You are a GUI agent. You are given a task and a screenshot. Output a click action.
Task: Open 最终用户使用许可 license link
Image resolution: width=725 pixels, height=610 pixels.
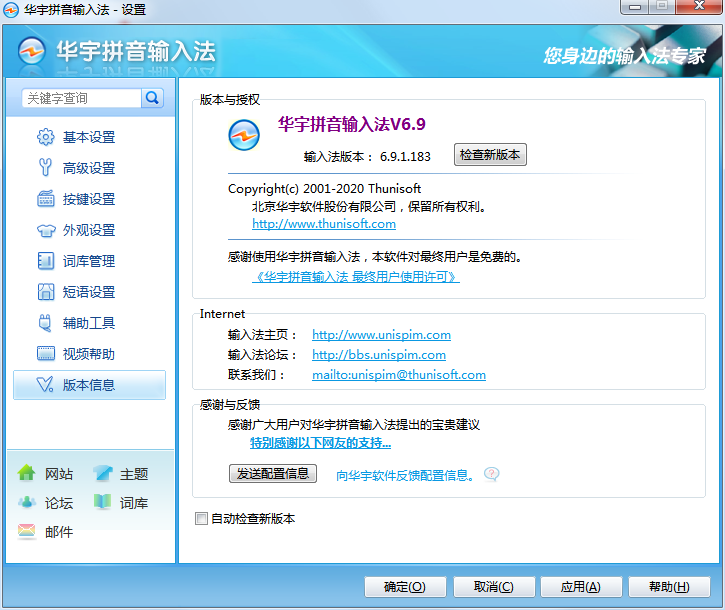356,277
